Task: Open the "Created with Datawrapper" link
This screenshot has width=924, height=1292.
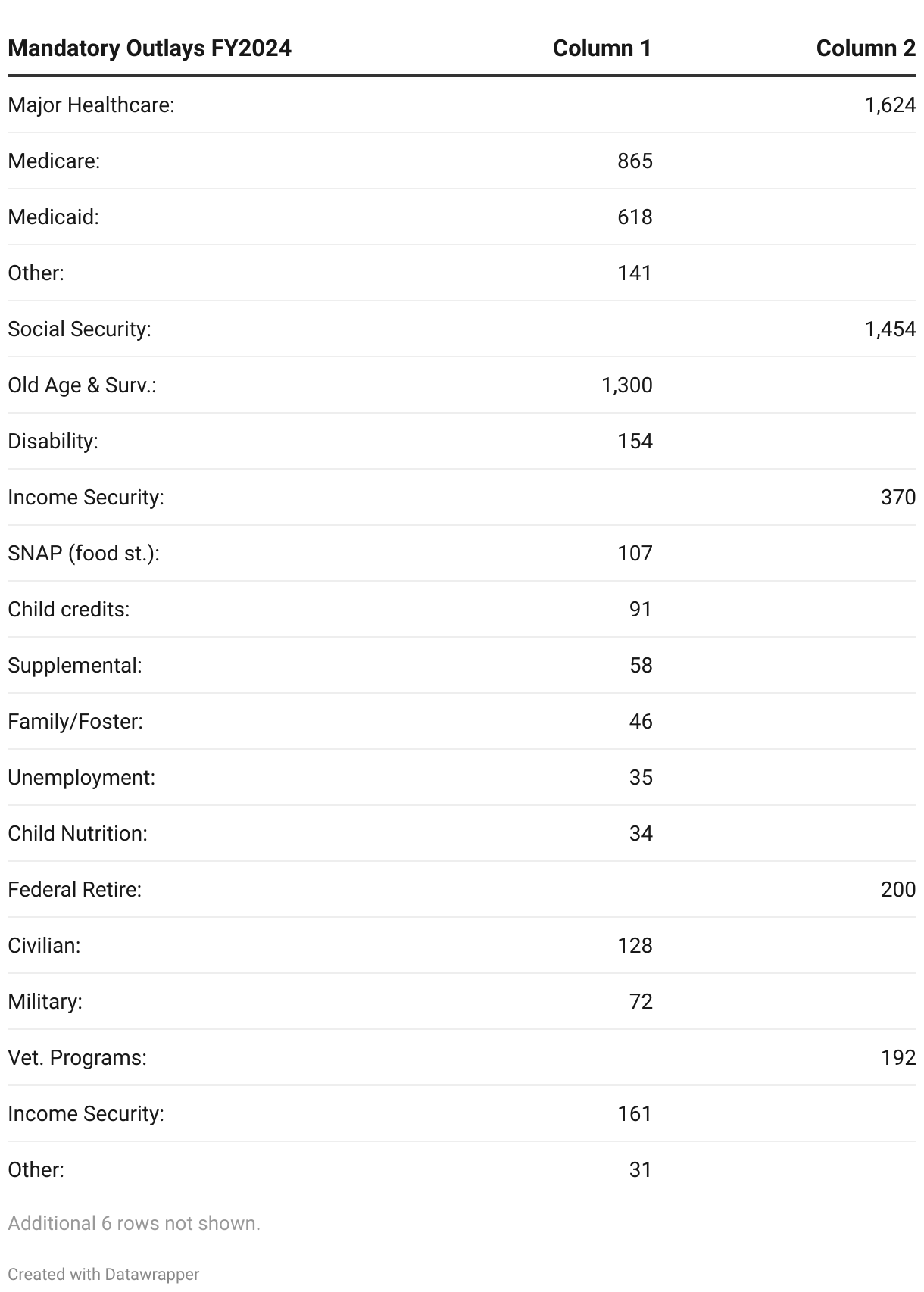Action: [104, 1274]
